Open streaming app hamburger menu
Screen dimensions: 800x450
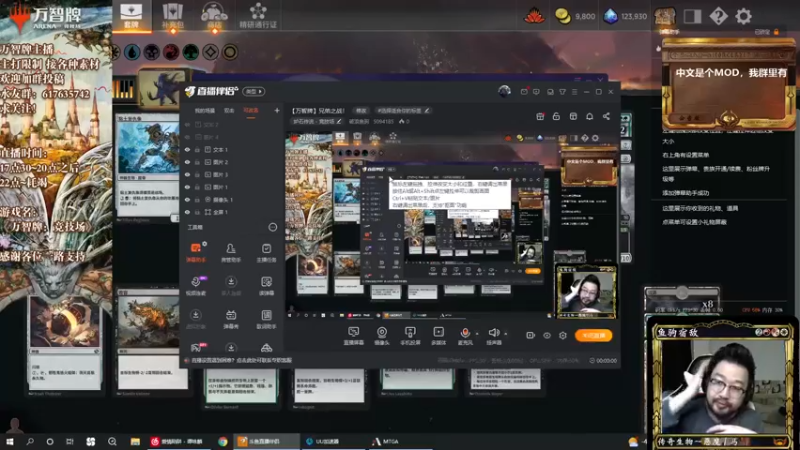pyautogui.click(x=574, y=92)
